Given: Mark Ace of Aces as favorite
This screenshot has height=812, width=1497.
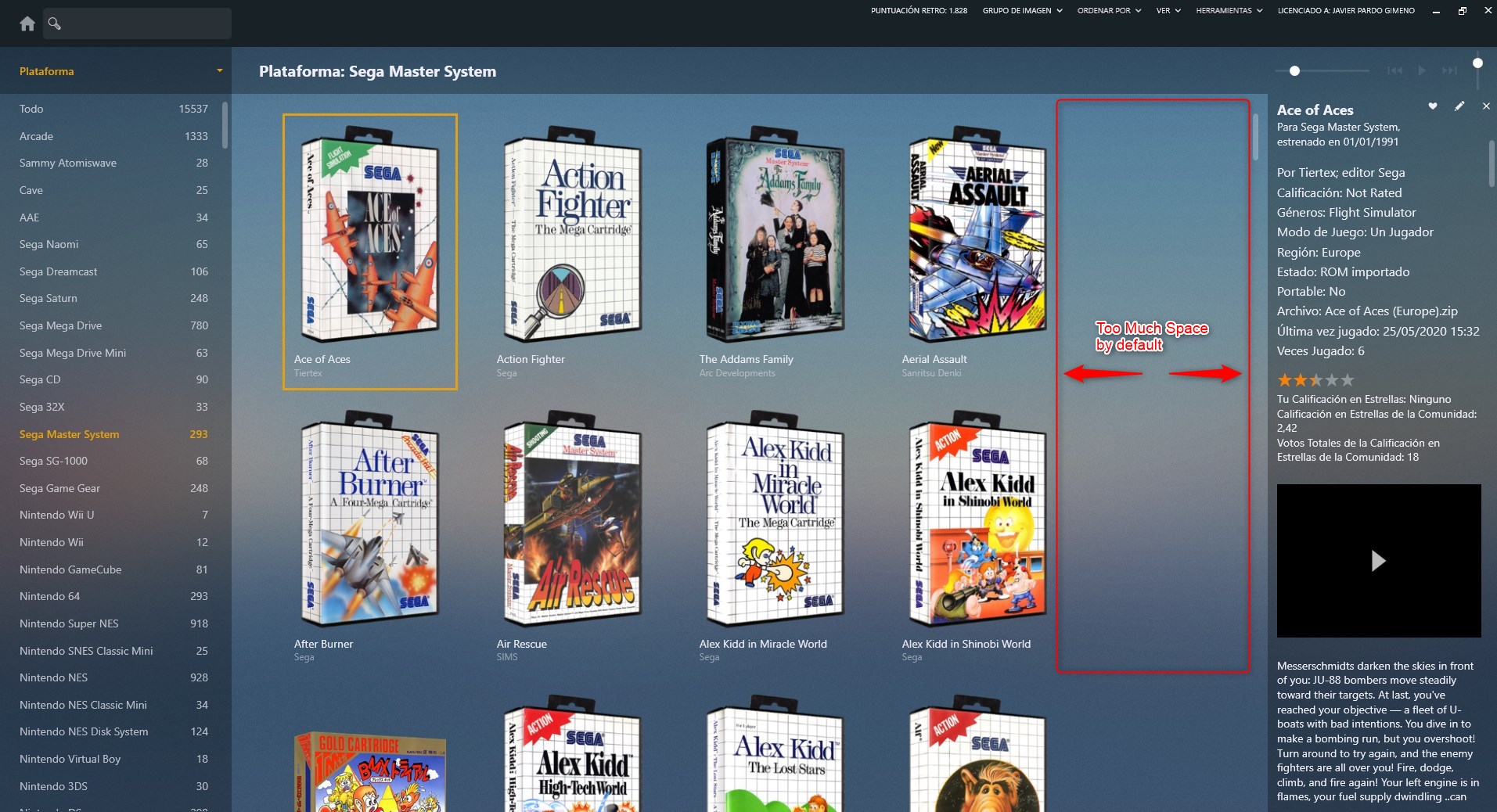Looking at the screenshot, I should (x=1433, y=106).
